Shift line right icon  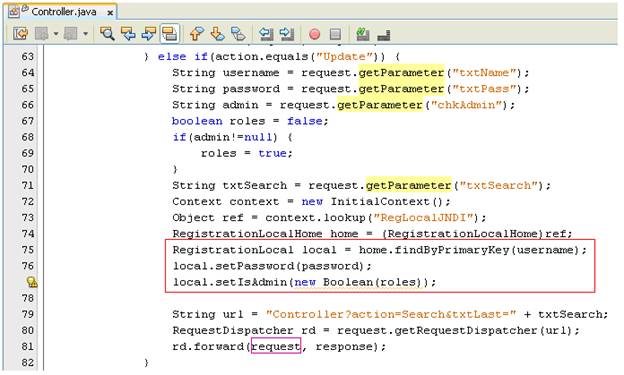tap(287, 34)
